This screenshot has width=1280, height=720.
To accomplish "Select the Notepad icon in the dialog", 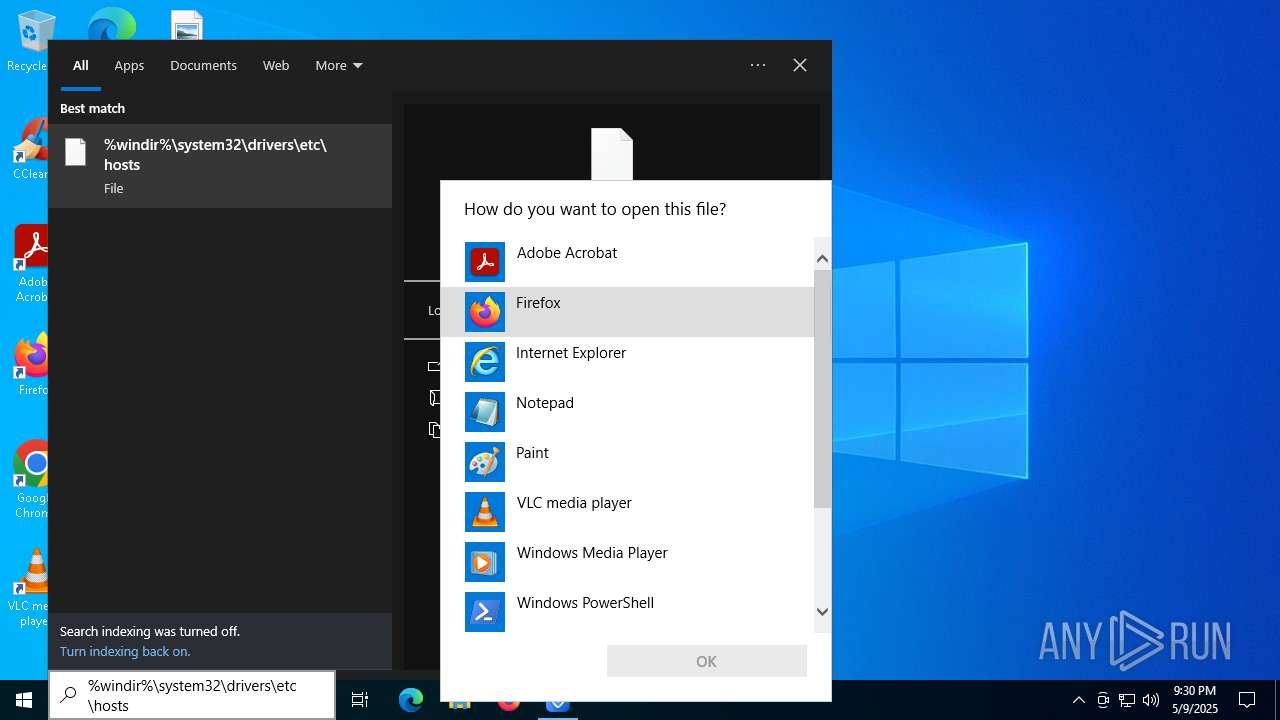I will point(485,412).
